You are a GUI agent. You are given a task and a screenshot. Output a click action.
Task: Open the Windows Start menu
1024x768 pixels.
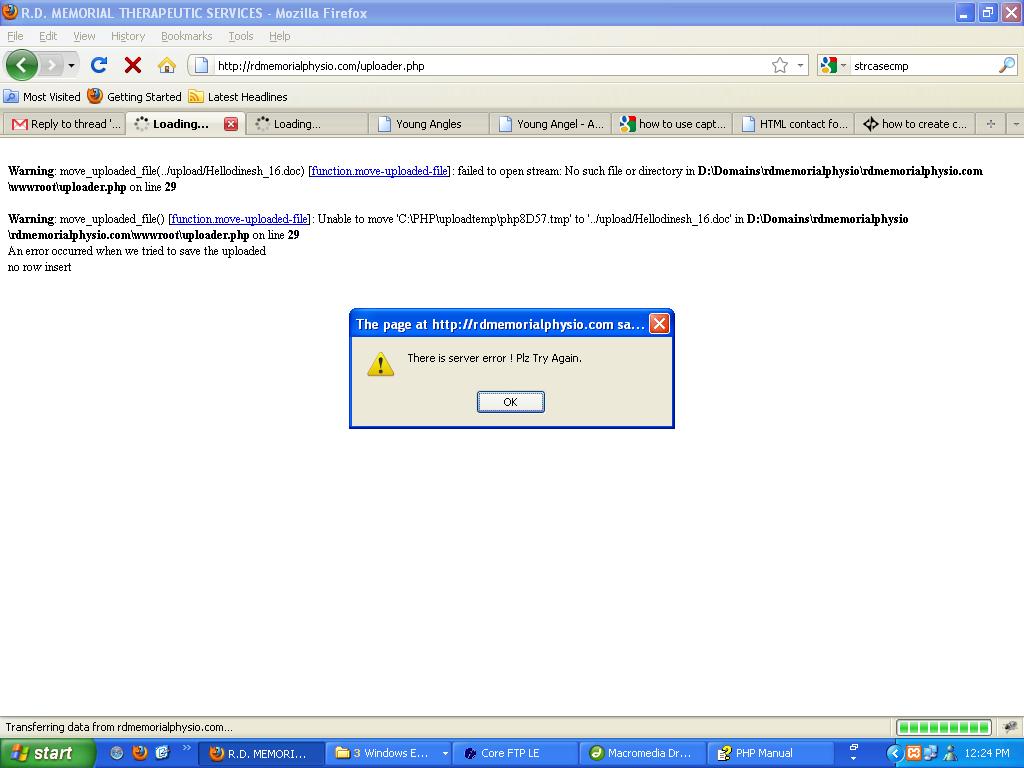[47, 753]
